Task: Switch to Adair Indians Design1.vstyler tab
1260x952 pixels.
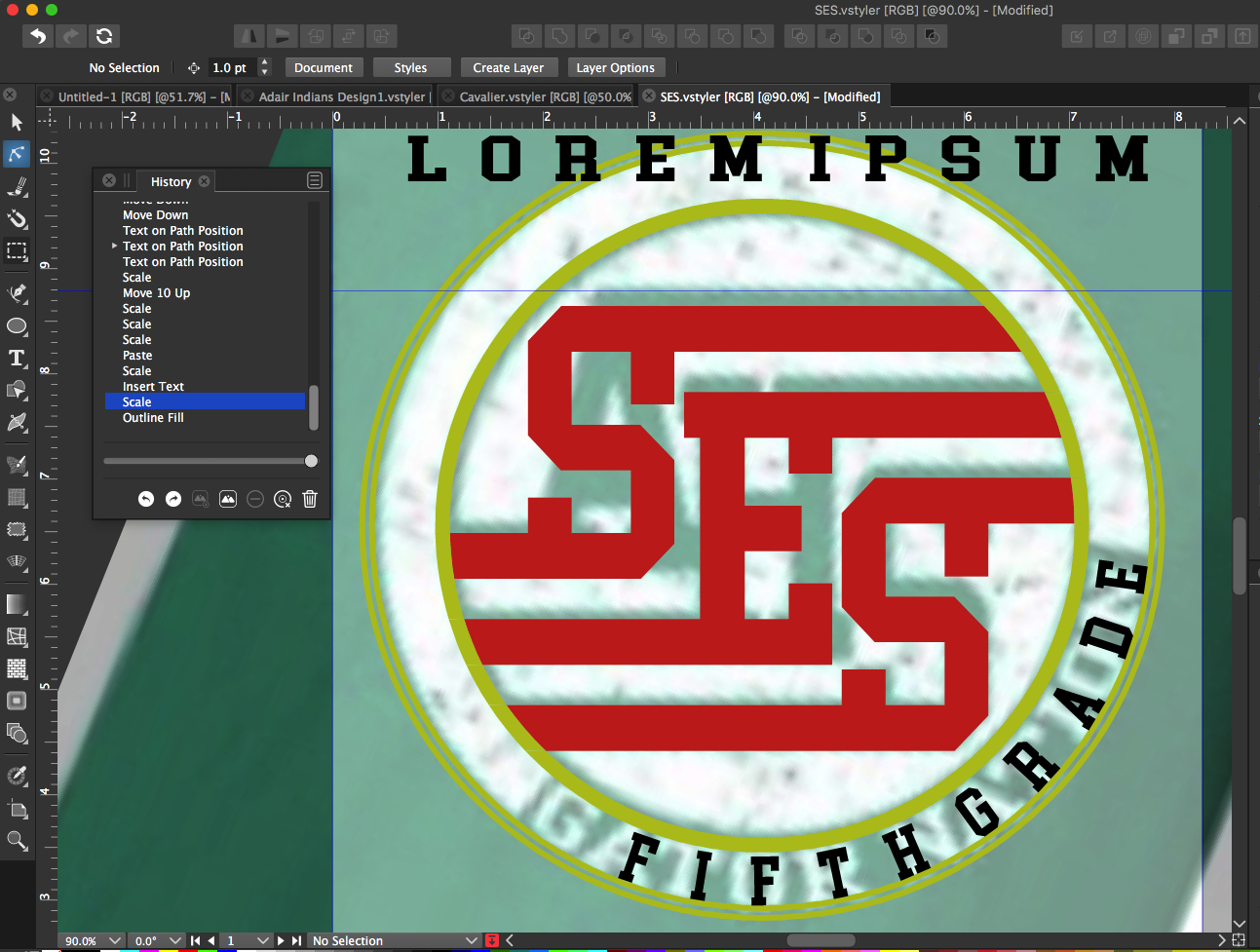Action: click(341, 96)
